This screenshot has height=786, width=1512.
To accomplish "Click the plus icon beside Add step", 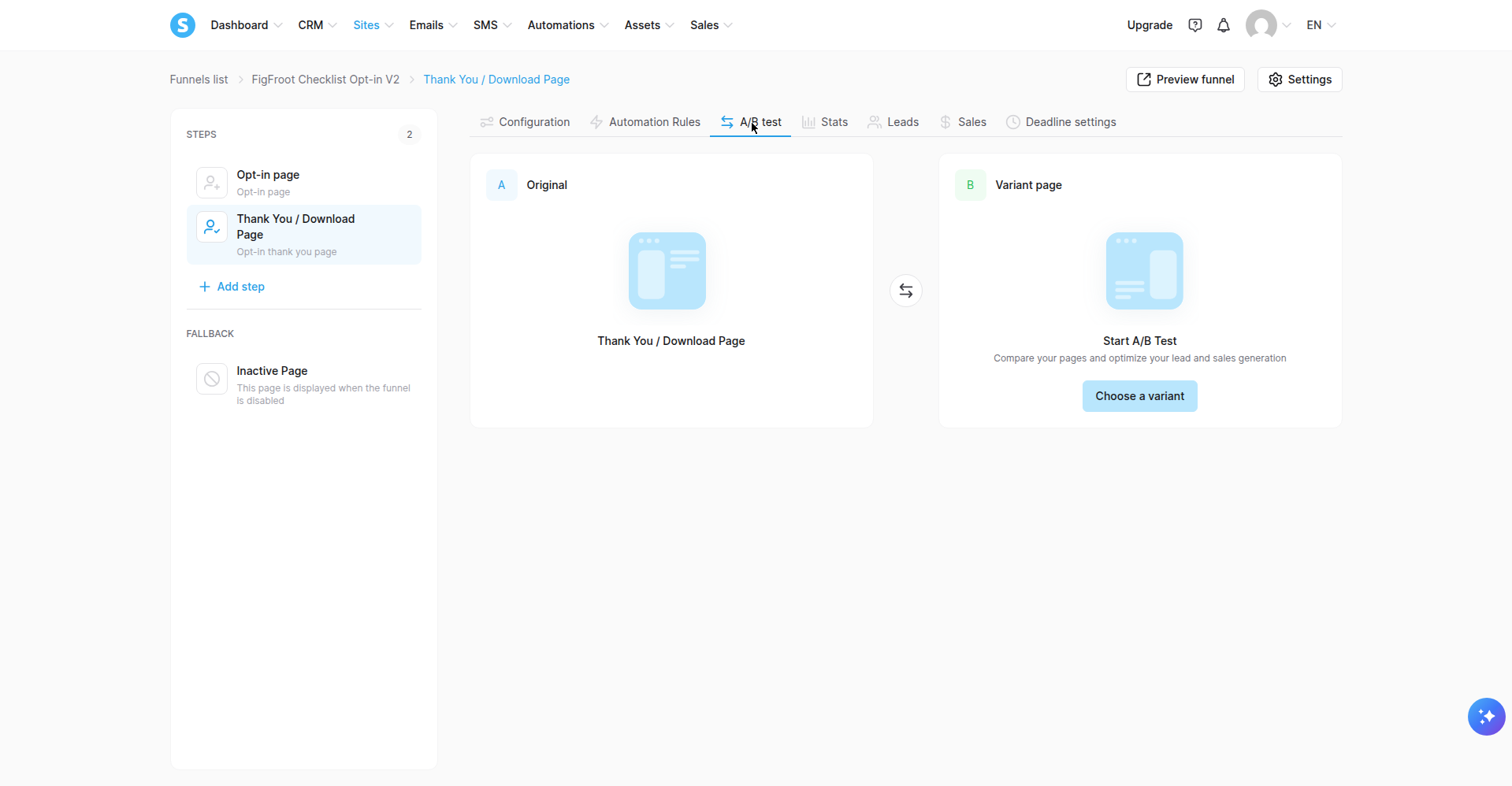I will (x=205, y=287).
